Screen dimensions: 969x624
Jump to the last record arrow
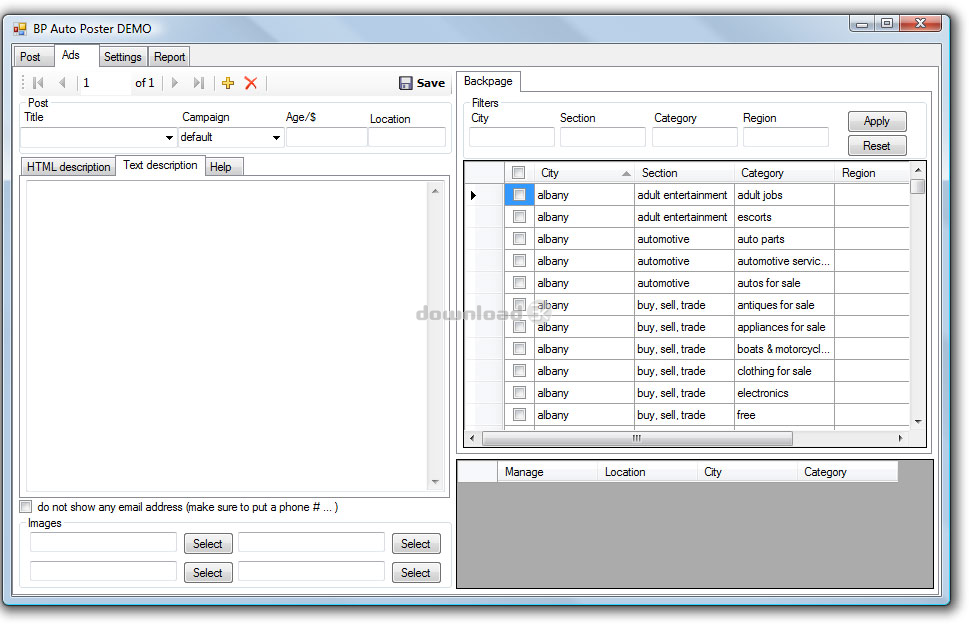[x=198, y=83]
